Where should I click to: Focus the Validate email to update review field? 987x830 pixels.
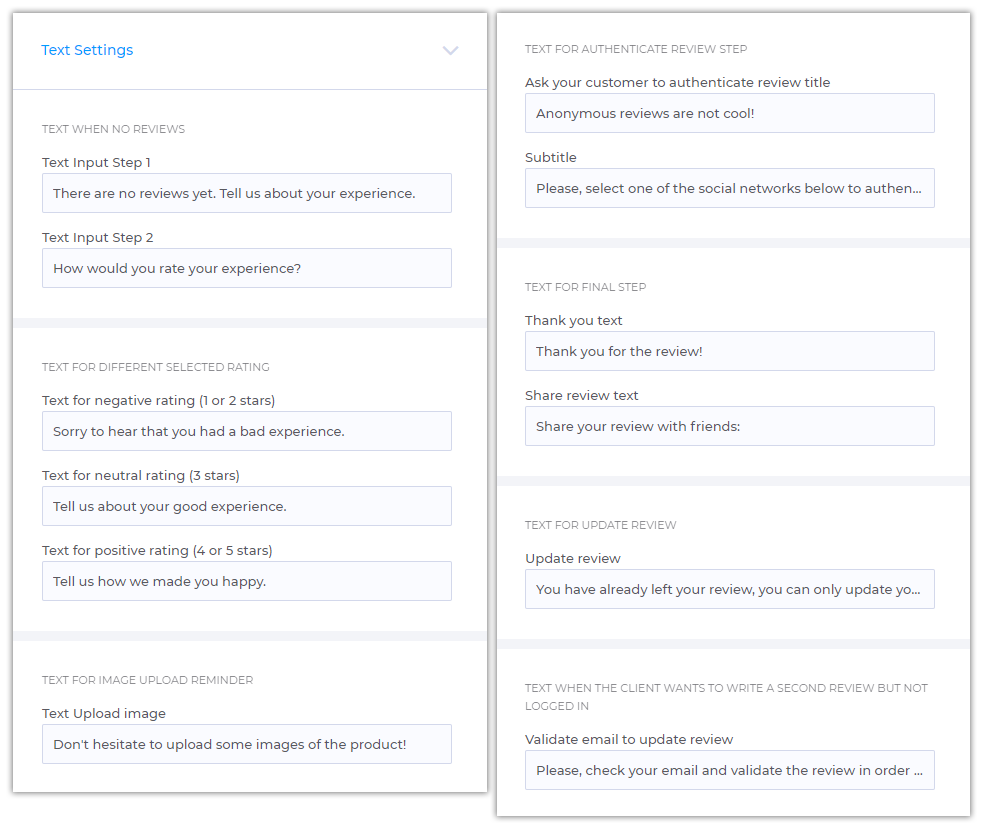tap(730, 770)
